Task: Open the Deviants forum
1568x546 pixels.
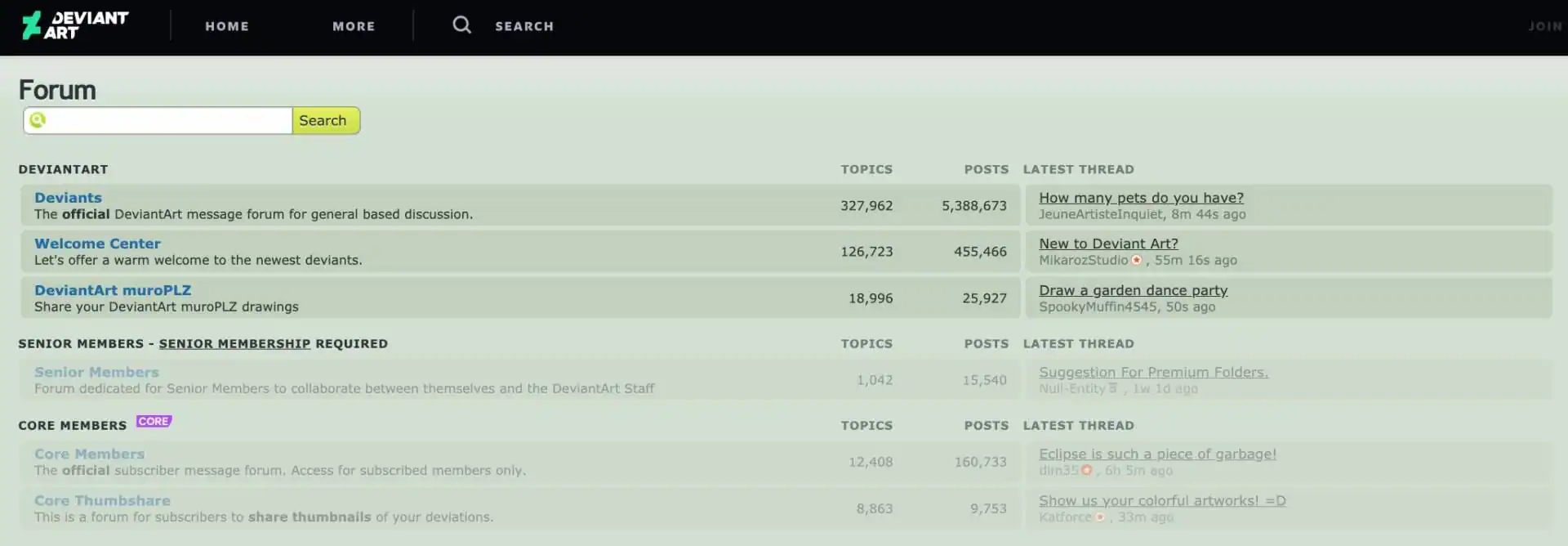Action: [x=68, y=198]
